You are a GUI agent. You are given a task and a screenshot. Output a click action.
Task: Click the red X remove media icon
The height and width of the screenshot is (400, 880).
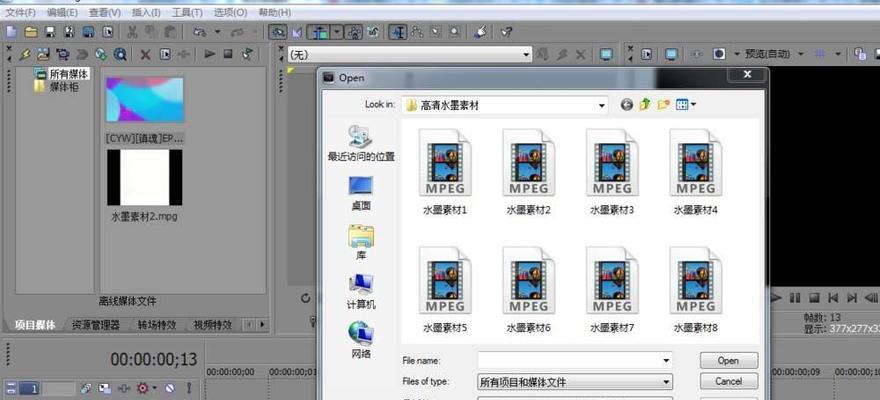[x=145, y=54]
